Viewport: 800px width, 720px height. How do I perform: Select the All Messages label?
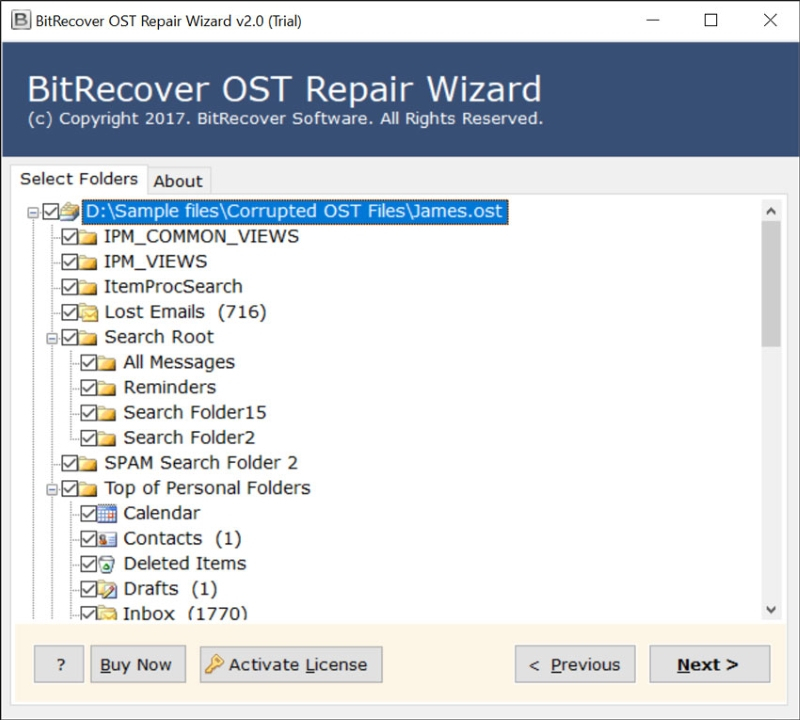tap(179, 362)
